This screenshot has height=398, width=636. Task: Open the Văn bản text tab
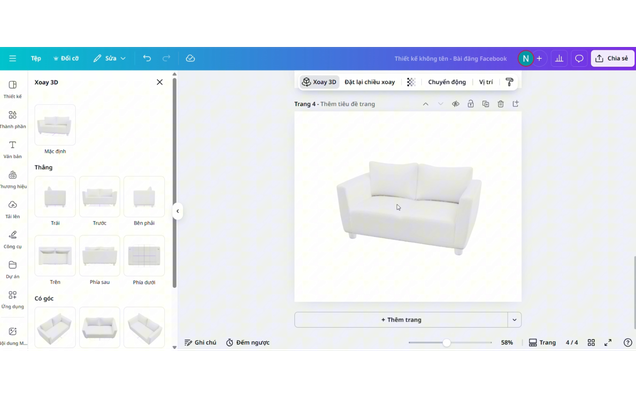point(13,149)
